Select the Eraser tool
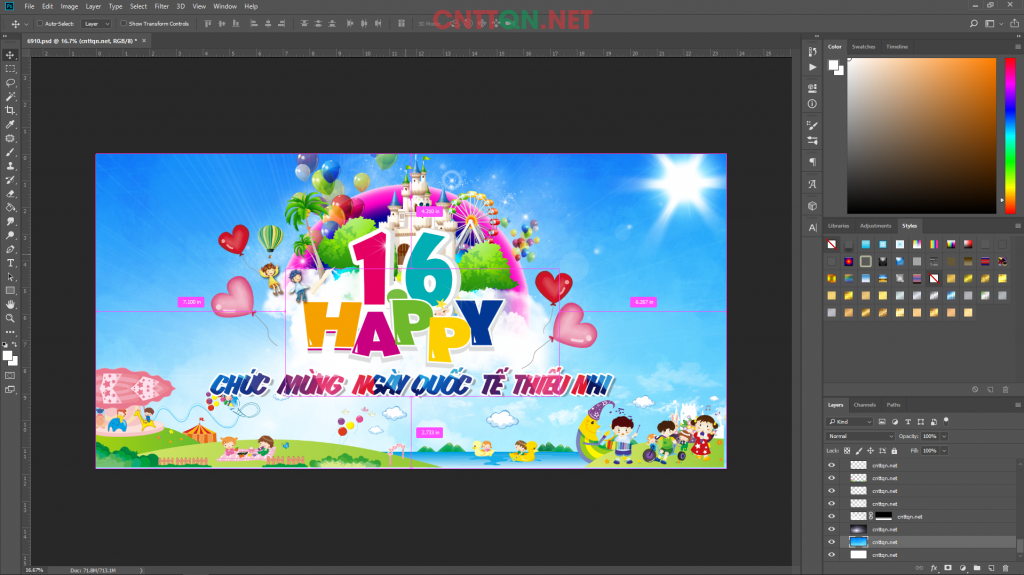 pos(10,194)
